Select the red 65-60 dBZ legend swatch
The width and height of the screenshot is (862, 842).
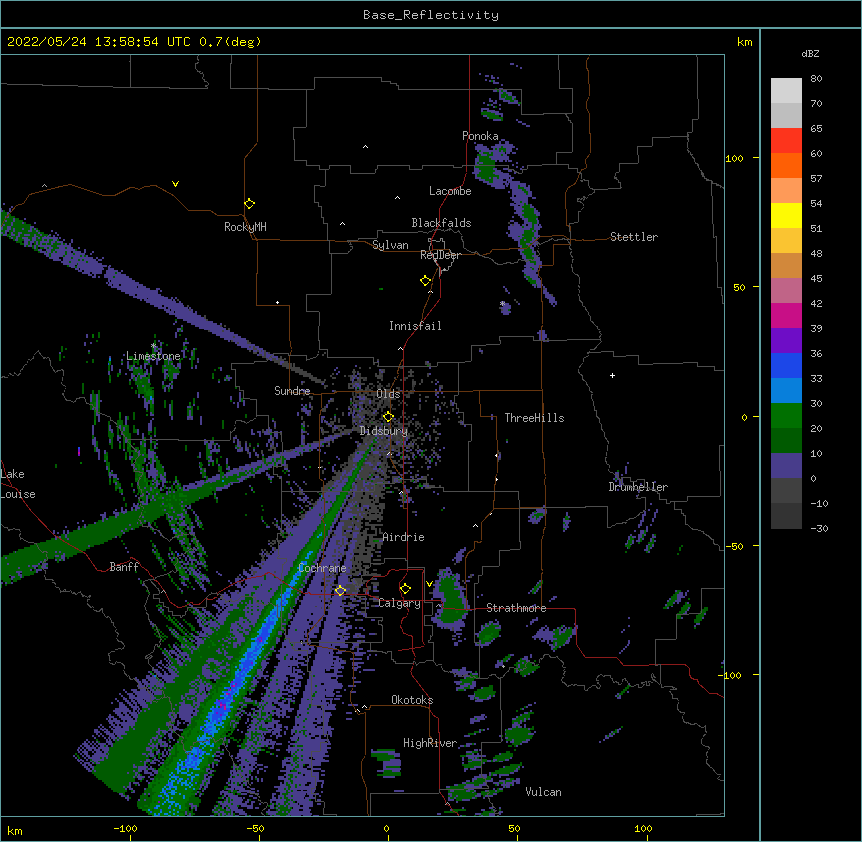pyautogui.click(x=786, y=141)
